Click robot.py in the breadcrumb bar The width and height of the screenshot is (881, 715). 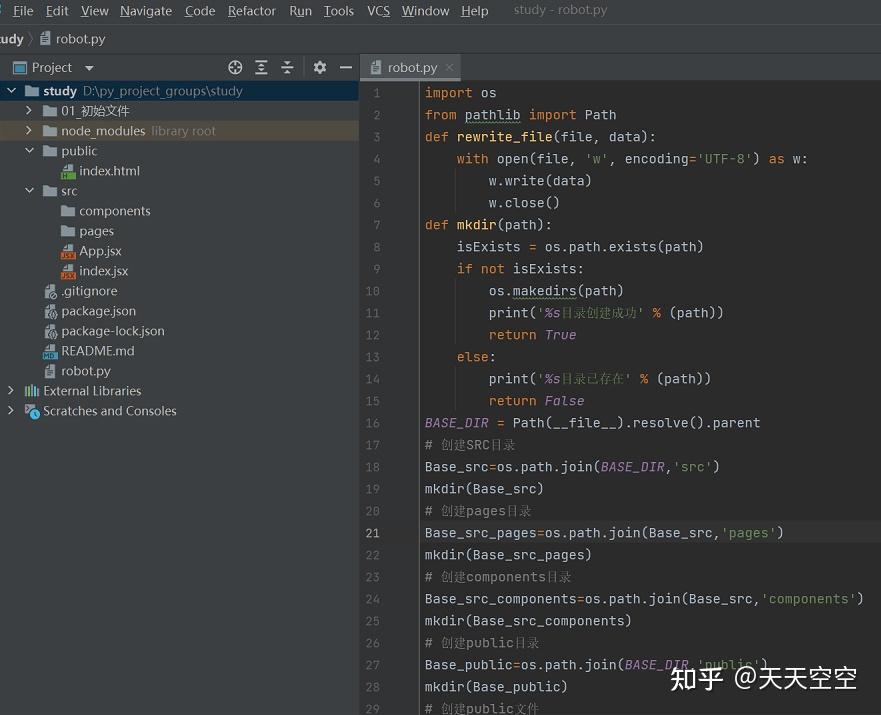coord(80,39)
